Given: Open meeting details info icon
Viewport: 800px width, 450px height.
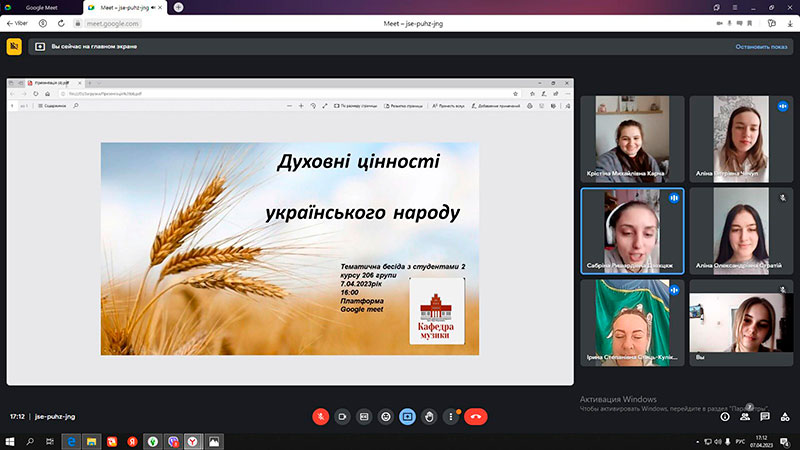Looking at the screenshot, I should (x=724, y=417).
